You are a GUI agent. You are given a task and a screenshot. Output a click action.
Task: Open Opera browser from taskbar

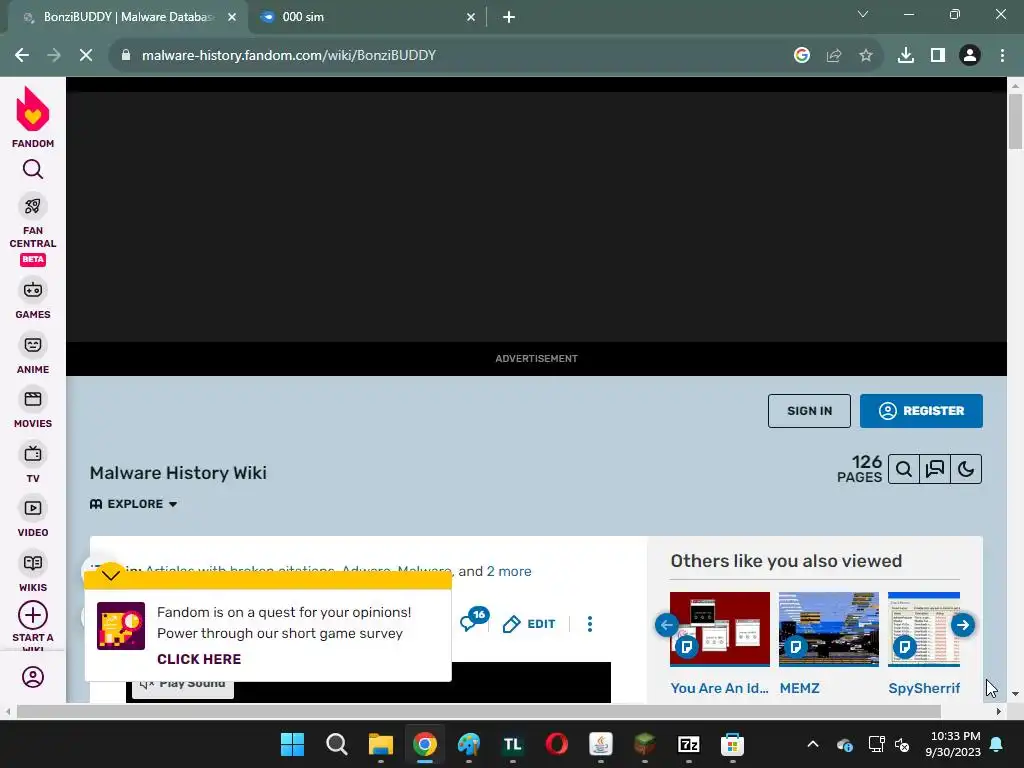coord(556,744)
